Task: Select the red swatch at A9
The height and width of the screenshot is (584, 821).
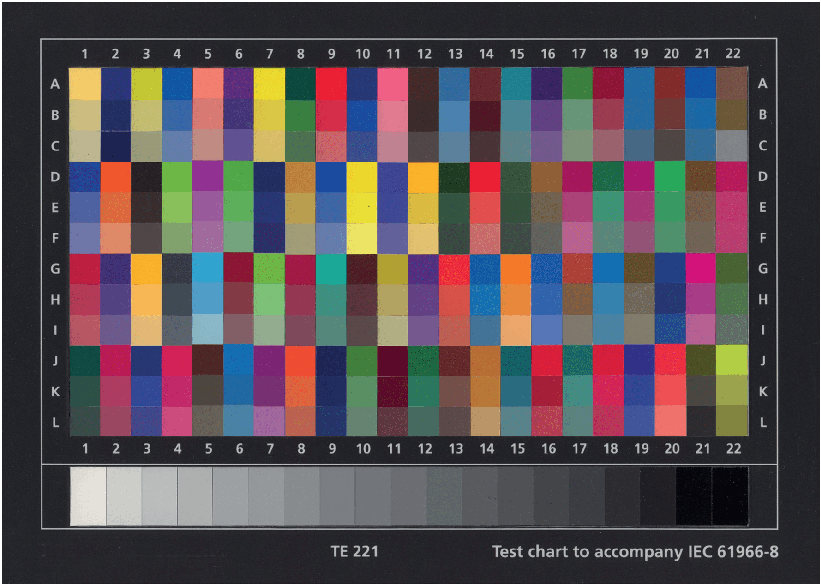Action: [331, 84]
